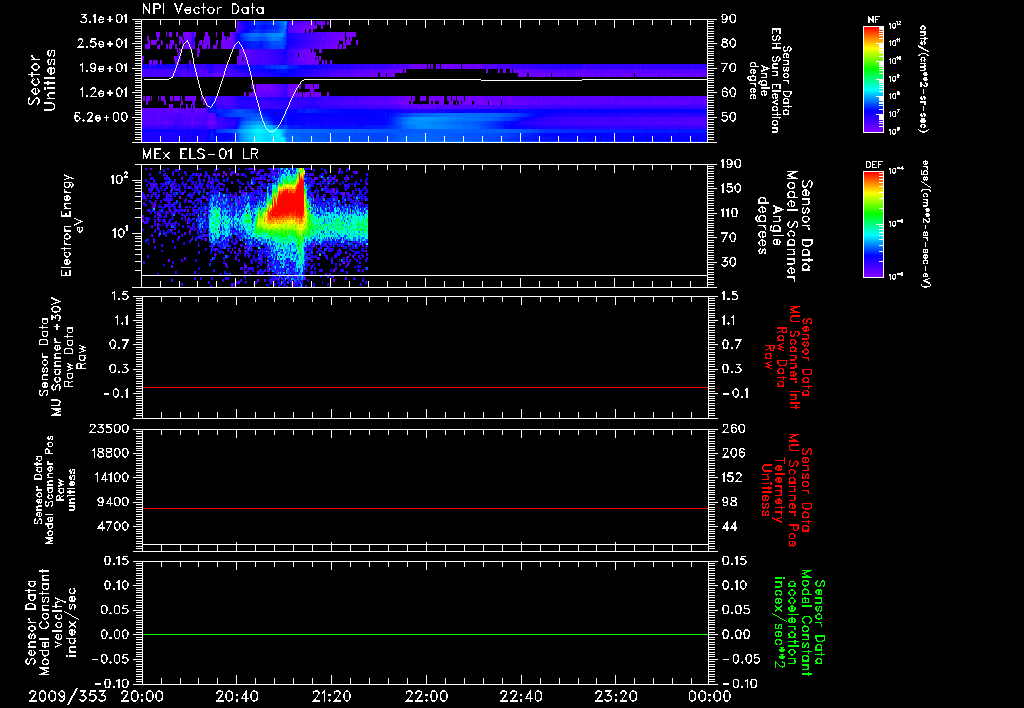
Task: Click the "1.2e+01" sector tick label
Action: [x=102, y=93]
